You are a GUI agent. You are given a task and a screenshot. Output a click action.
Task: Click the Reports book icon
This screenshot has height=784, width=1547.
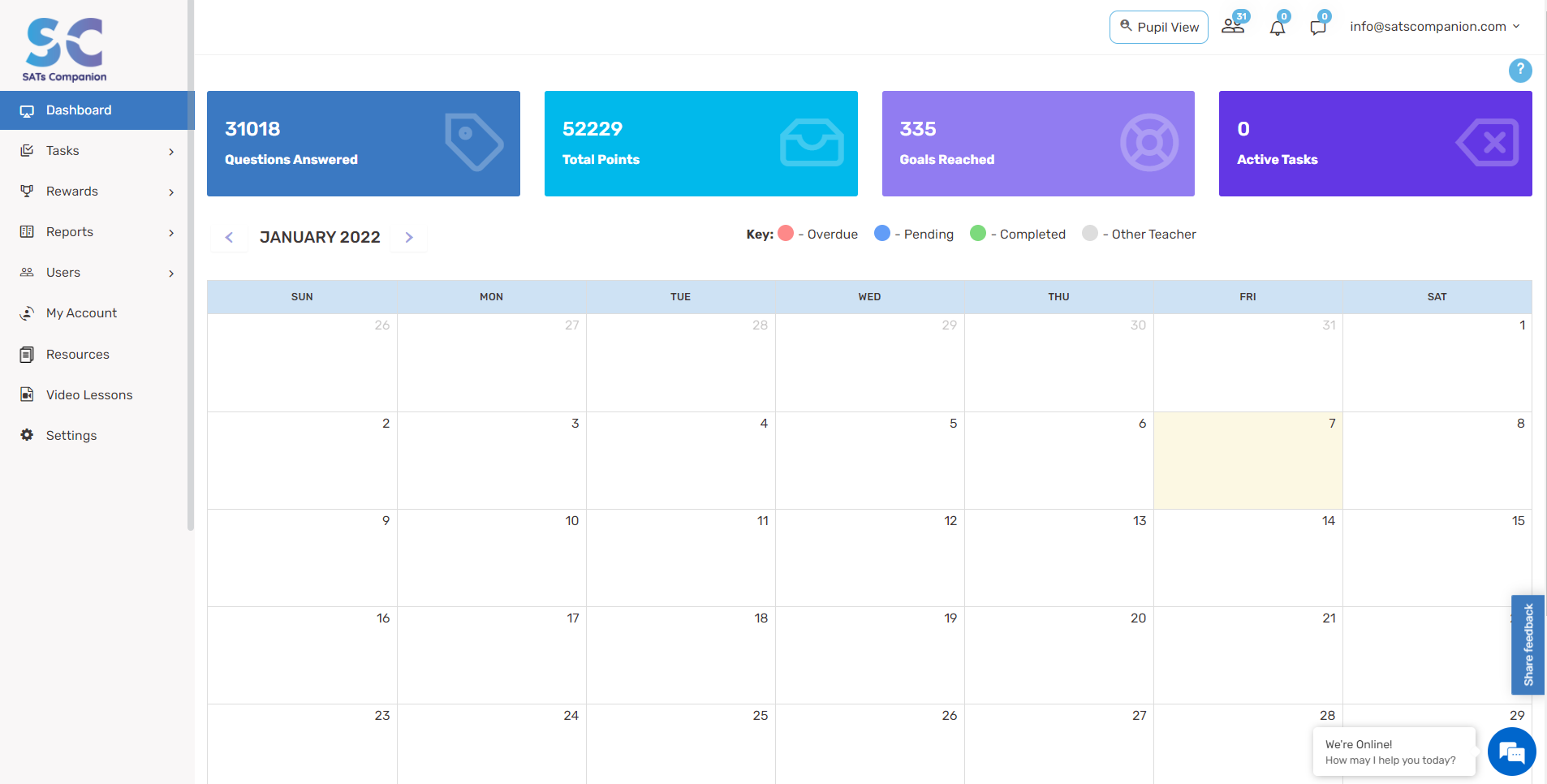tap(27, 232)
